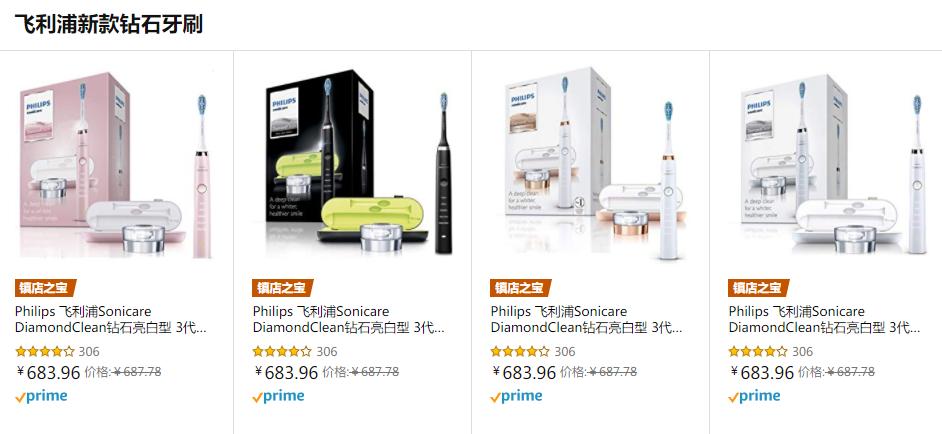Click ¥683.96 price of the fourth product
Image resolution: width=942 pixels, height=434 pixels.
tap(762, 373)
